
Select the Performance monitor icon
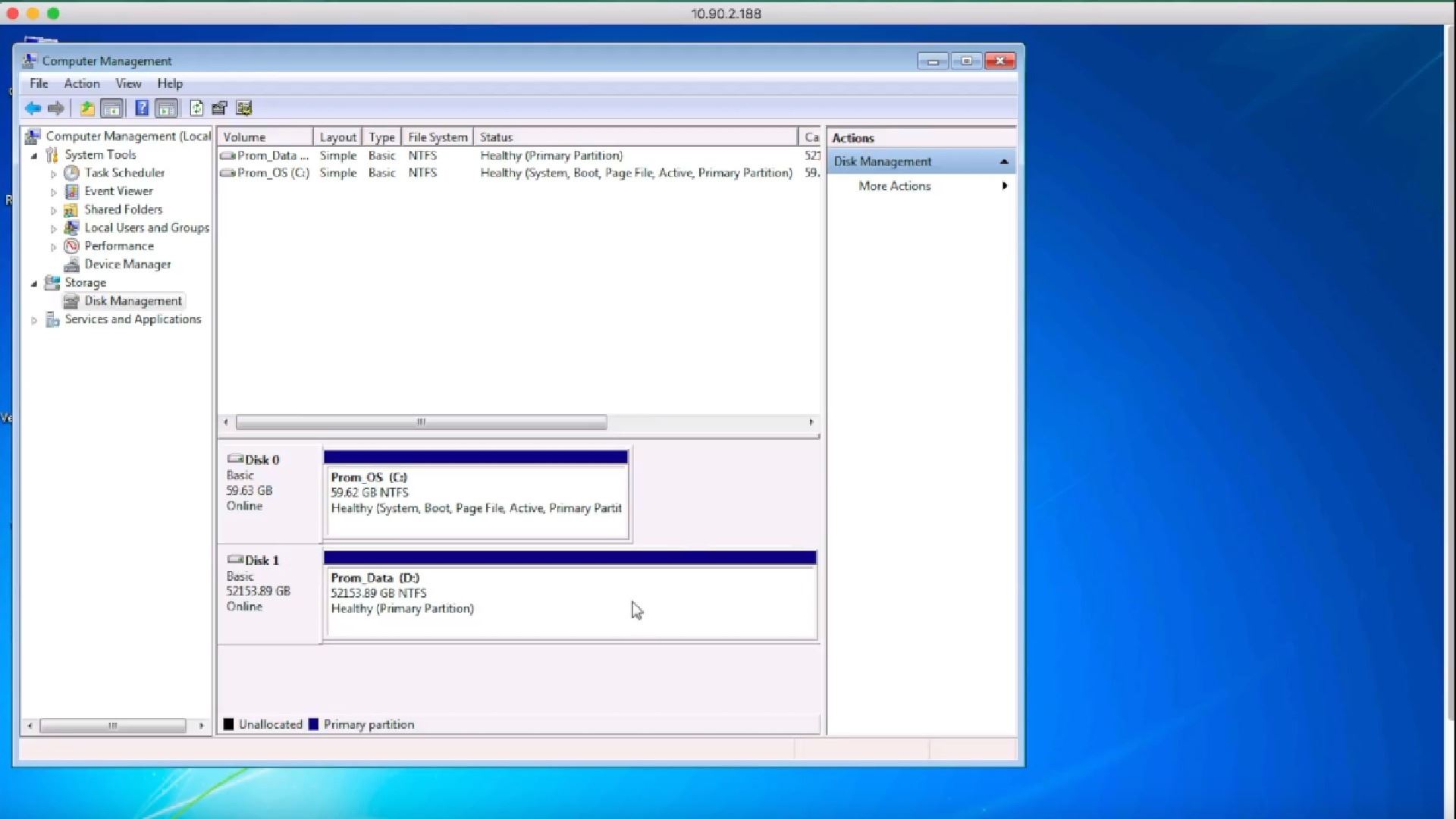click(71, 246)
